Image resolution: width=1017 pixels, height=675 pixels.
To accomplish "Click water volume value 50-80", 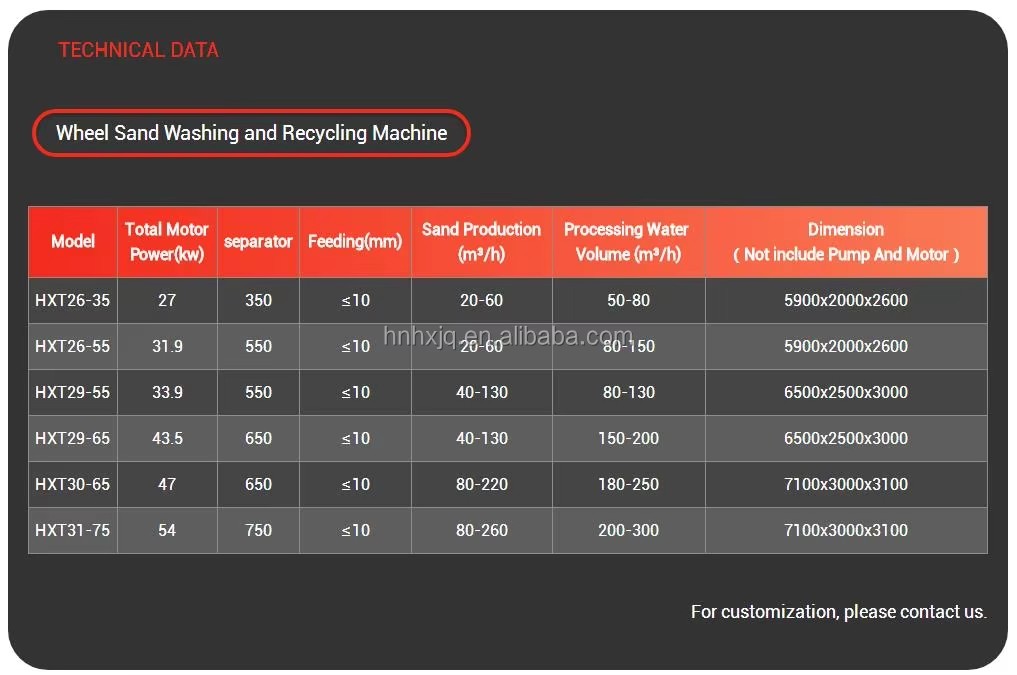I will click(628, 300).
